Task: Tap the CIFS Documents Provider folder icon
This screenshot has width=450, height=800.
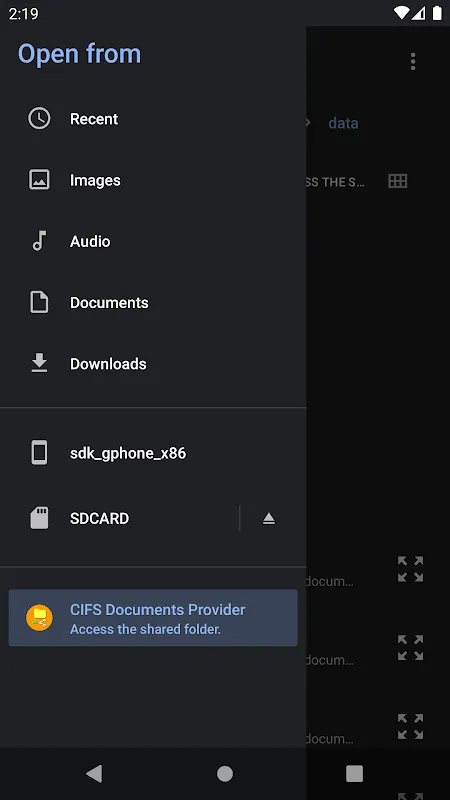Action: [39, 618]
